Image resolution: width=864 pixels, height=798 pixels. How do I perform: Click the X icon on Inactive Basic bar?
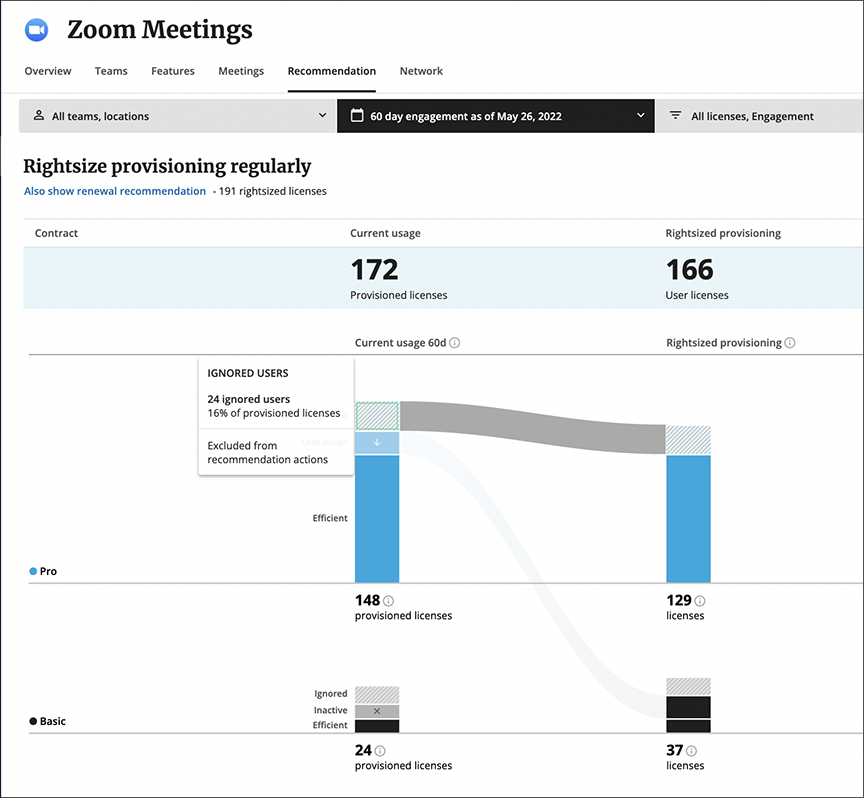377,711
